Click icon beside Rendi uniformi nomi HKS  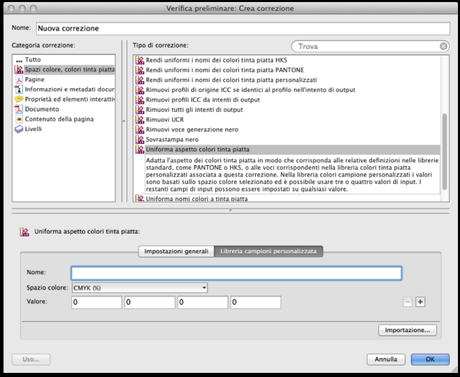[x=140, y=60]
